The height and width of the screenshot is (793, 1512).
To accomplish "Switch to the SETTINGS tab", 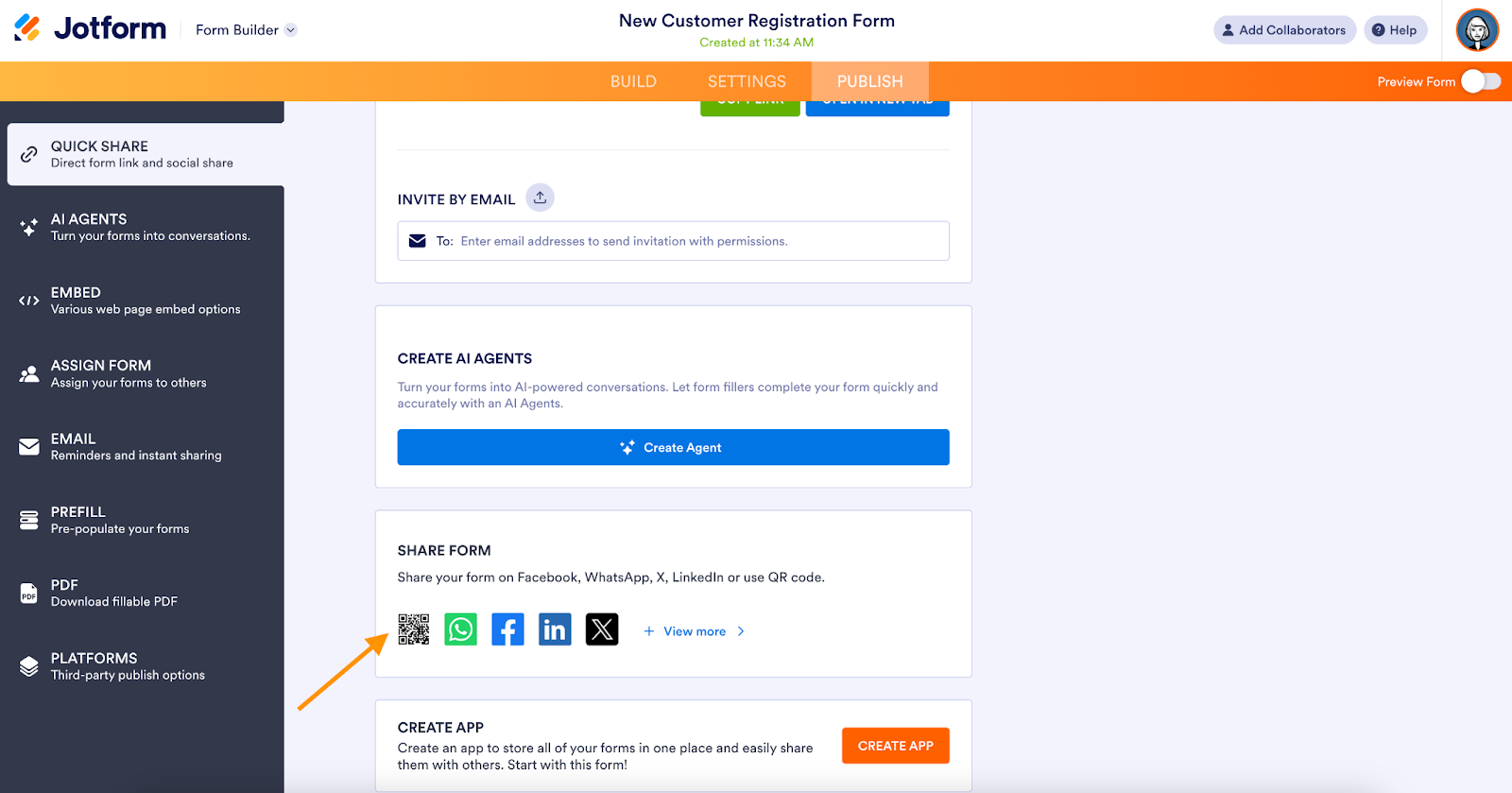I will click(x=747, y=82).
